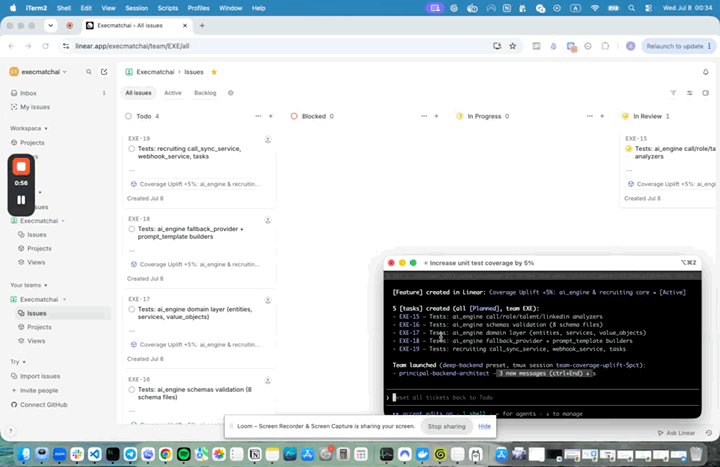Pause the Loom recording
Screen dimensions: 720x467
21,200
